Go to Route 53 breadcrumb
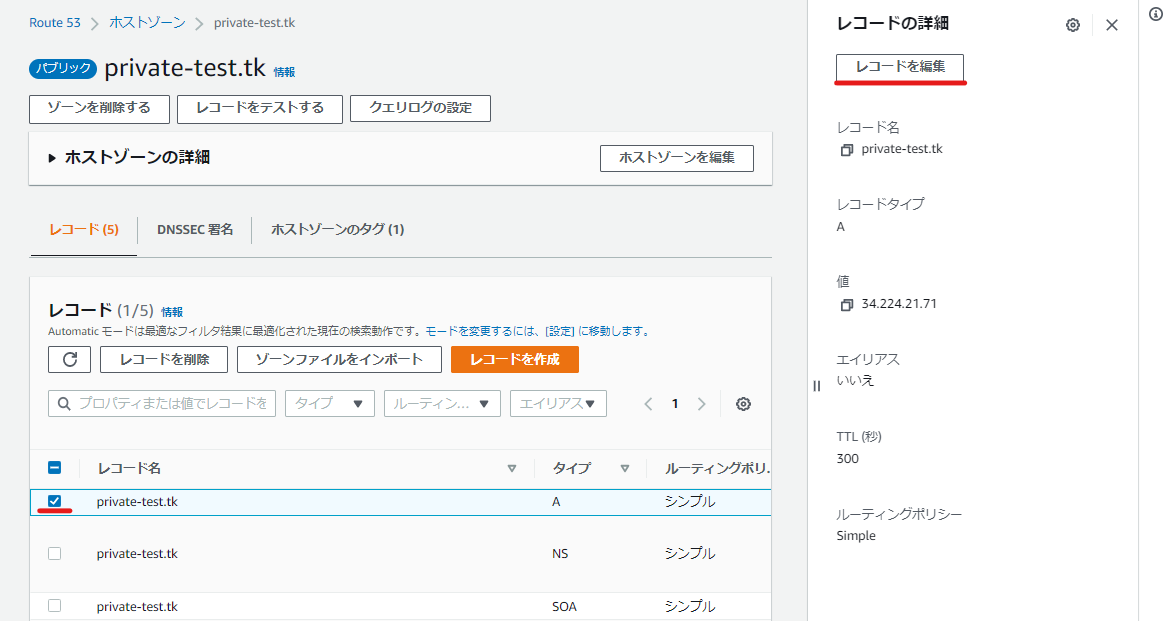Viewport: 1168px width, 621px height. tap(54, 22)
